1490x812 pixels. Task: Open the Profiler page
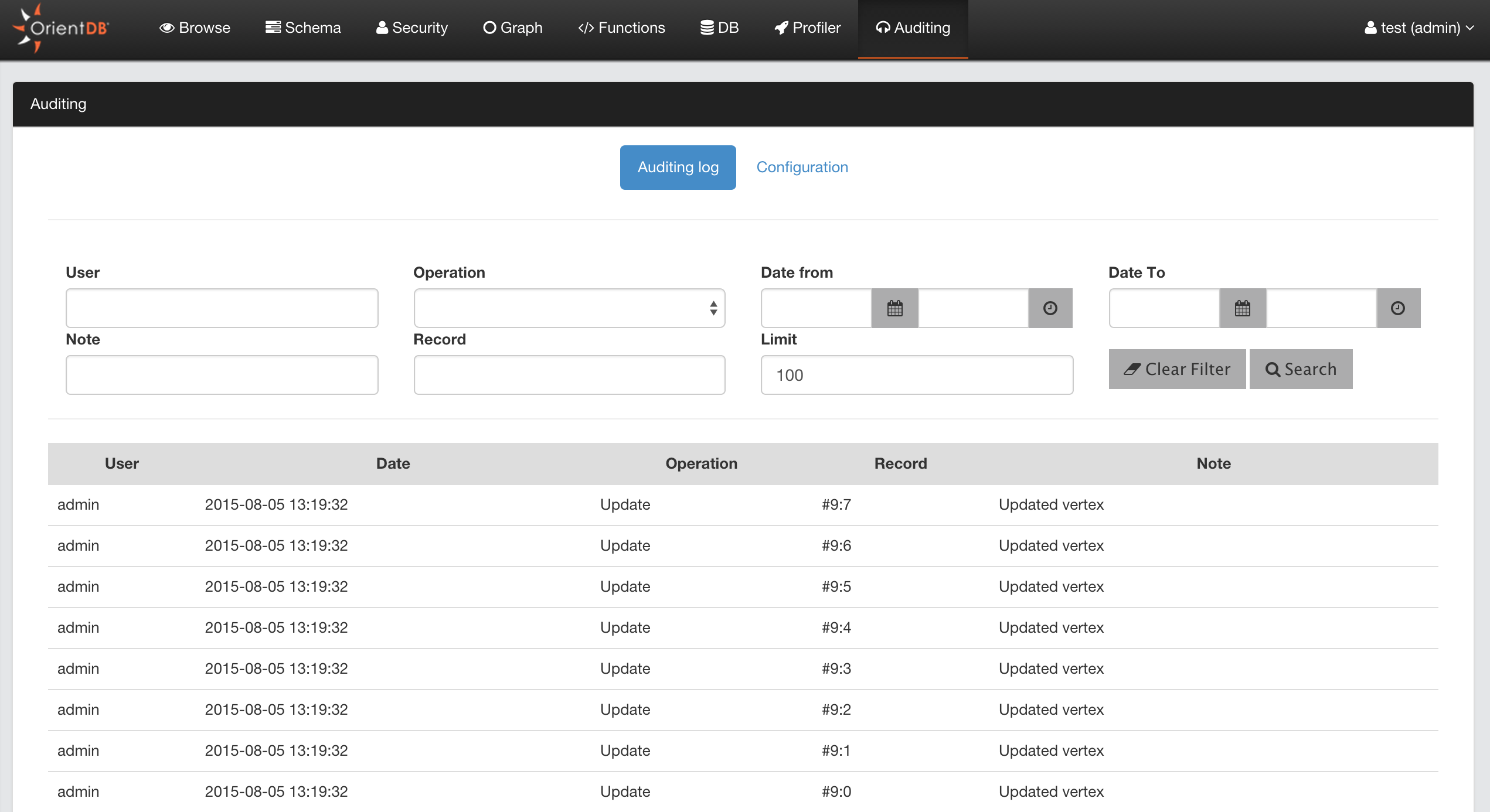pyautogui.click(x=807, y=28)
